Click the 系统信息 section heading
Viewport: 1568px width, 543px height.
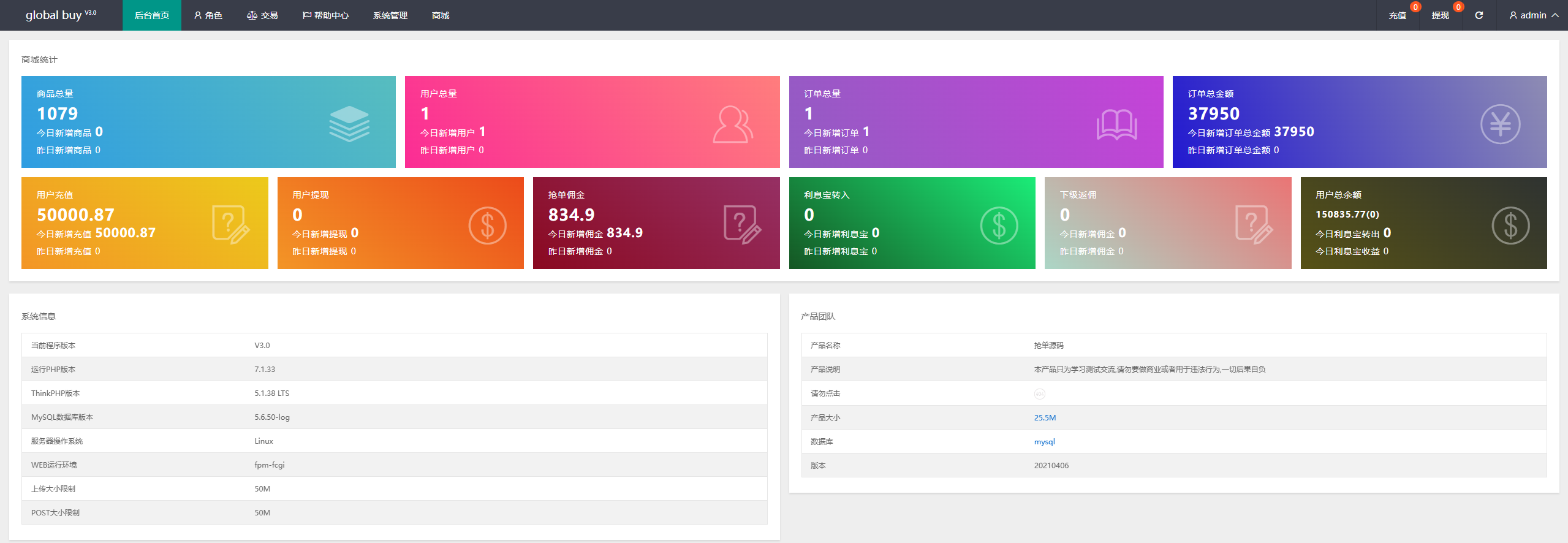(38, 316)
